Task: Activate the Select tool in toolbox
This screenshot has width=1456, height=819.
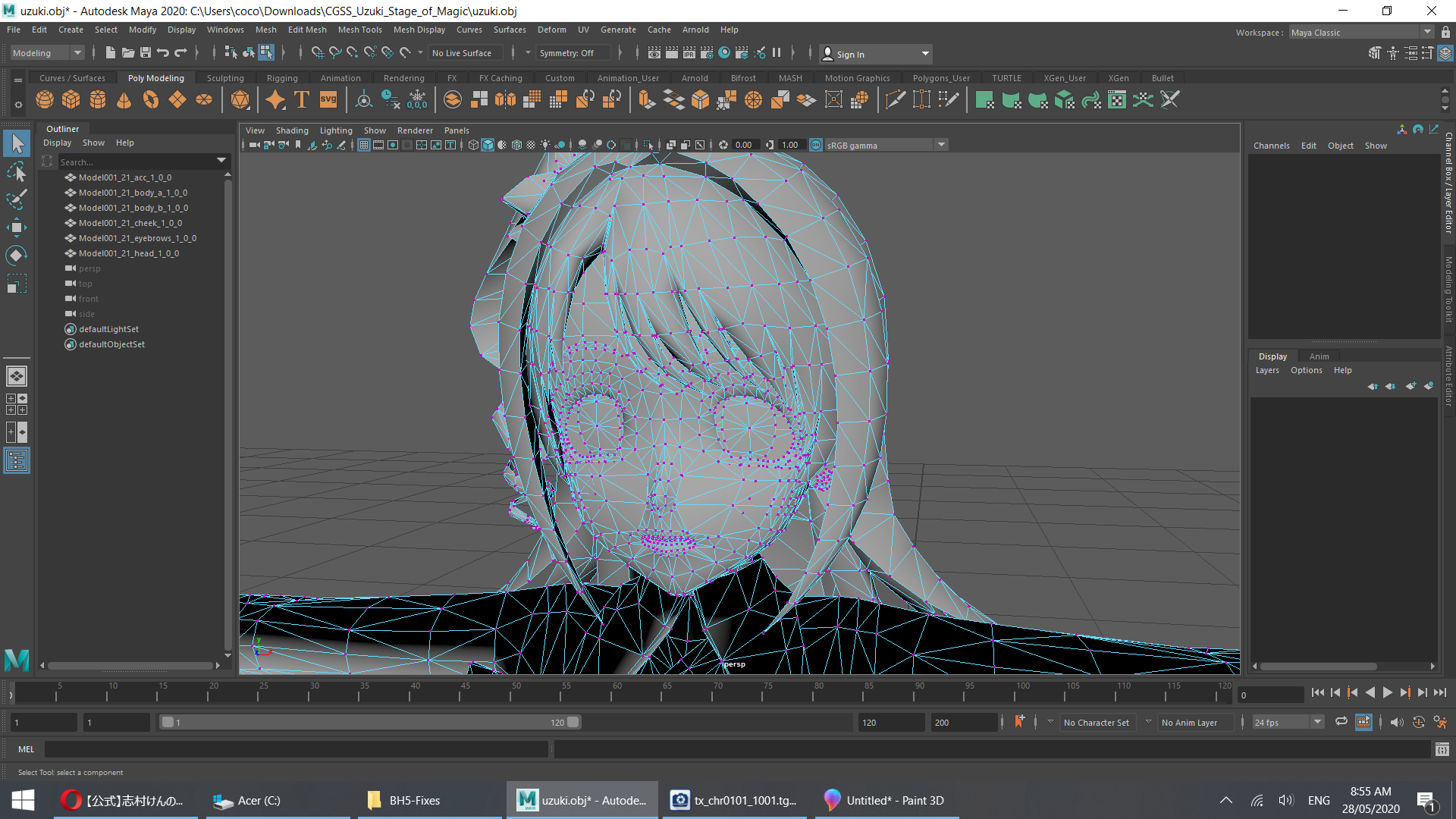Action: point(17,143)
